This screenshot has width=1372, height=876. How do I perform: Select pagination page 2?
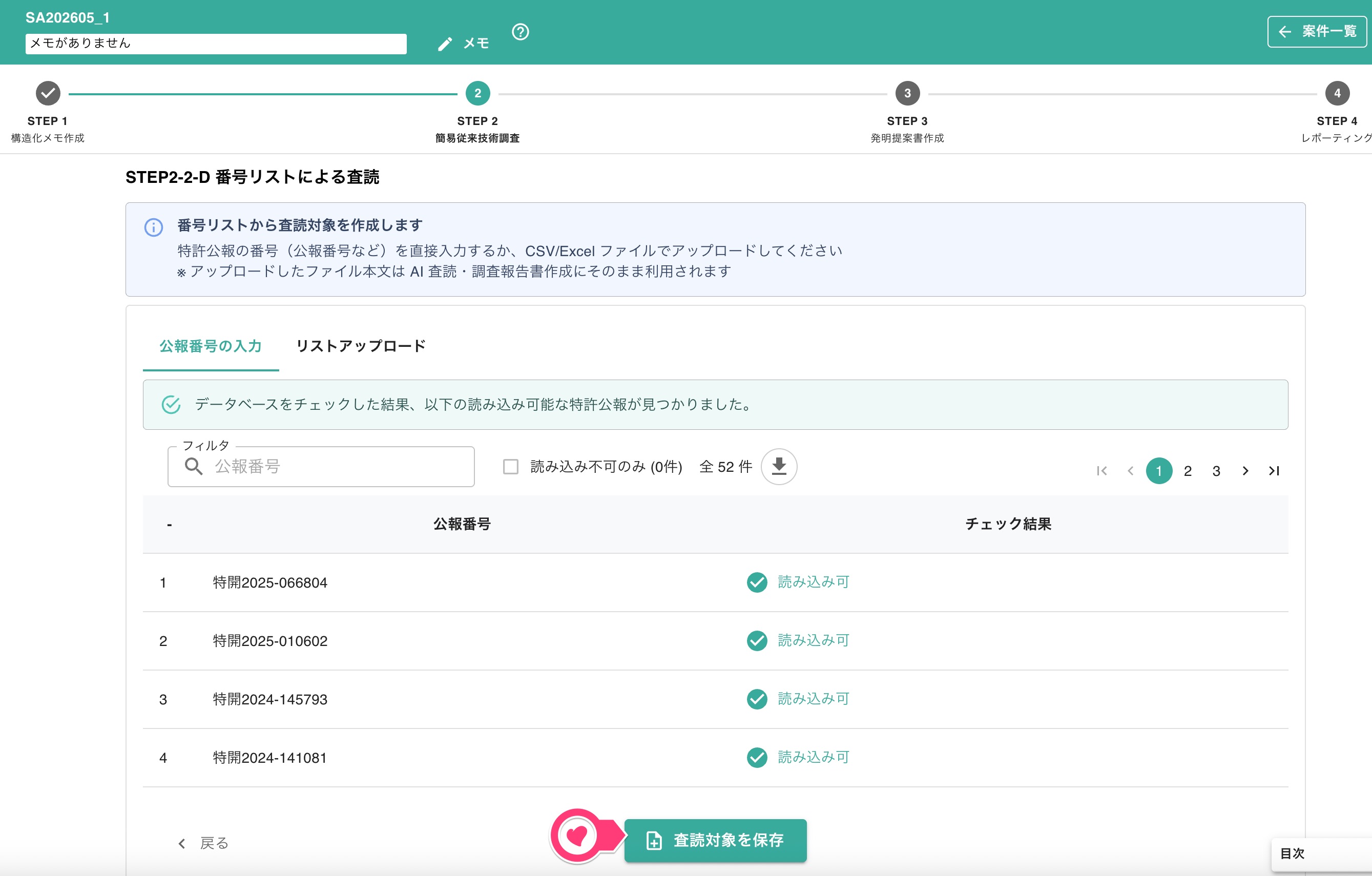pyautogui.click(x=1188, y=471)
